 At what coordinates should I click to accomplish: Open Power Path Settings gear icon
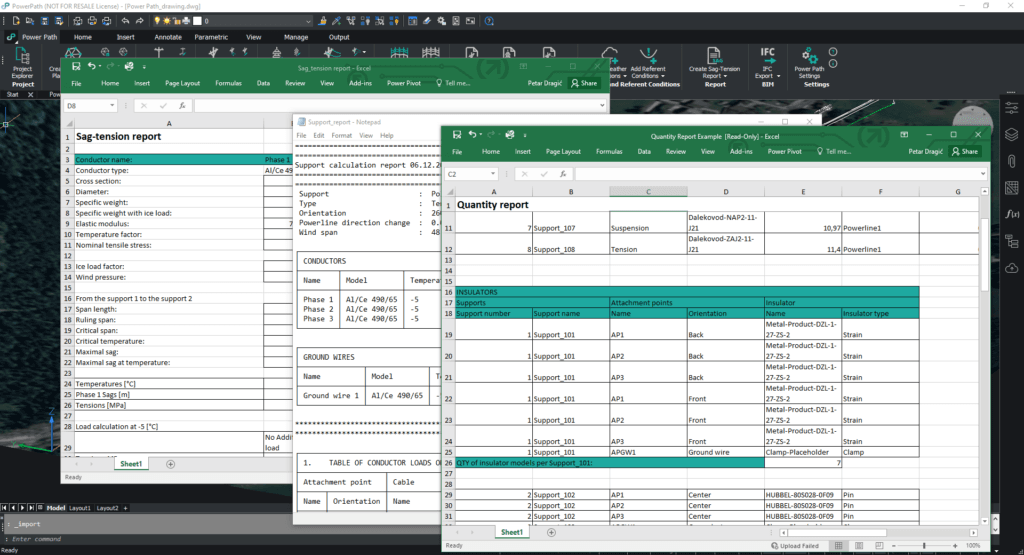(809, 56)
